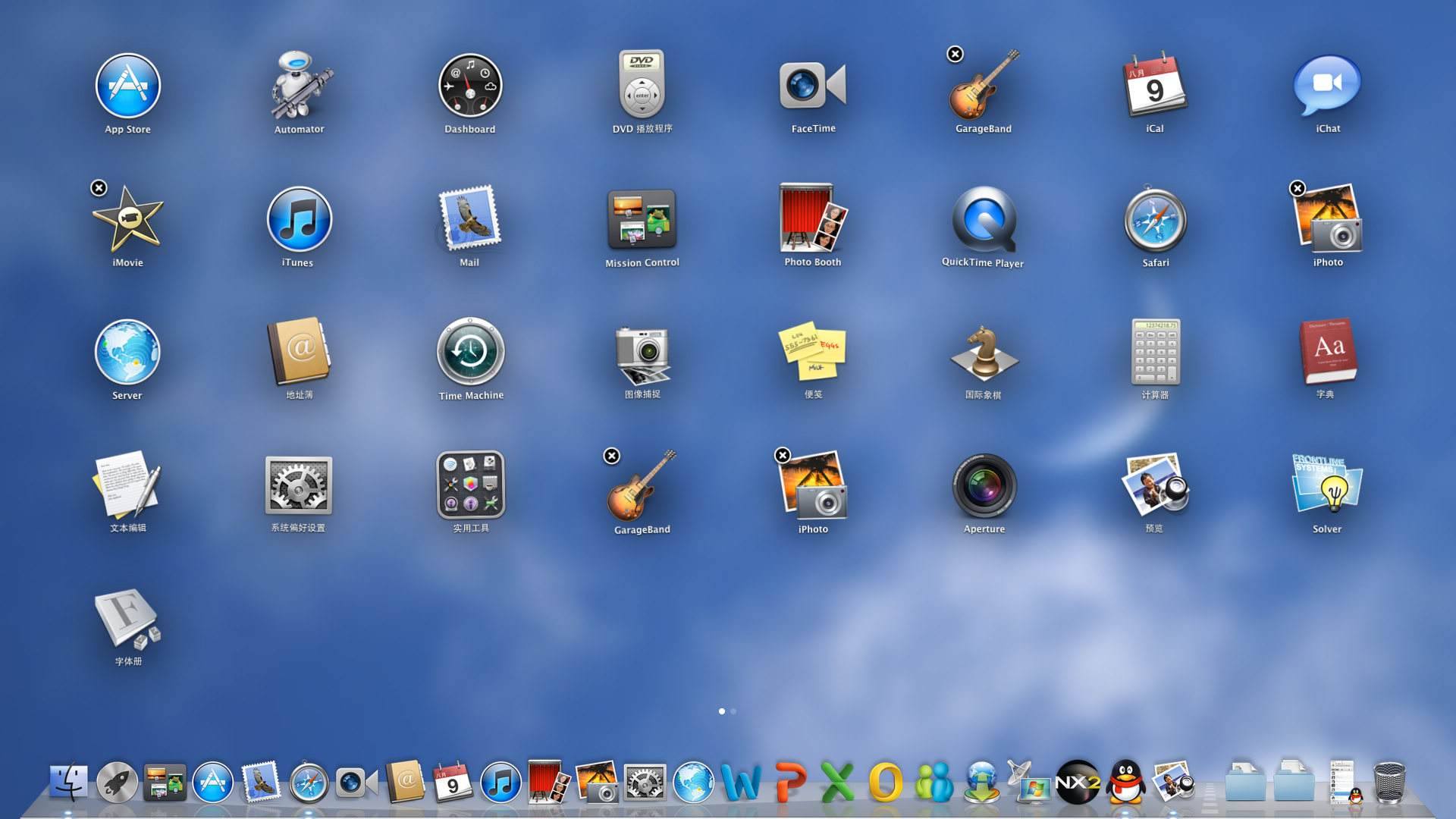Open Remote Desktop Connection in Dock
Screen dimensions: 1456x819
coord(1029,783)
